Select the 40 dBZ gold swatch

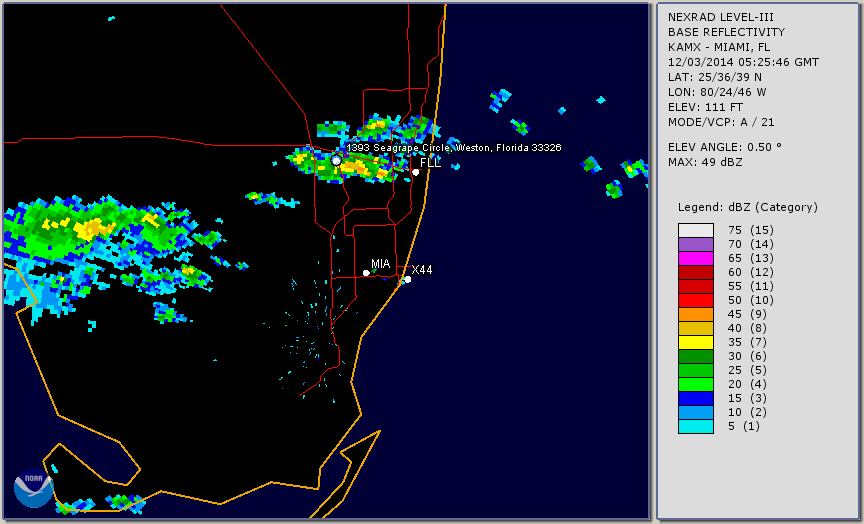coord(696,328)
